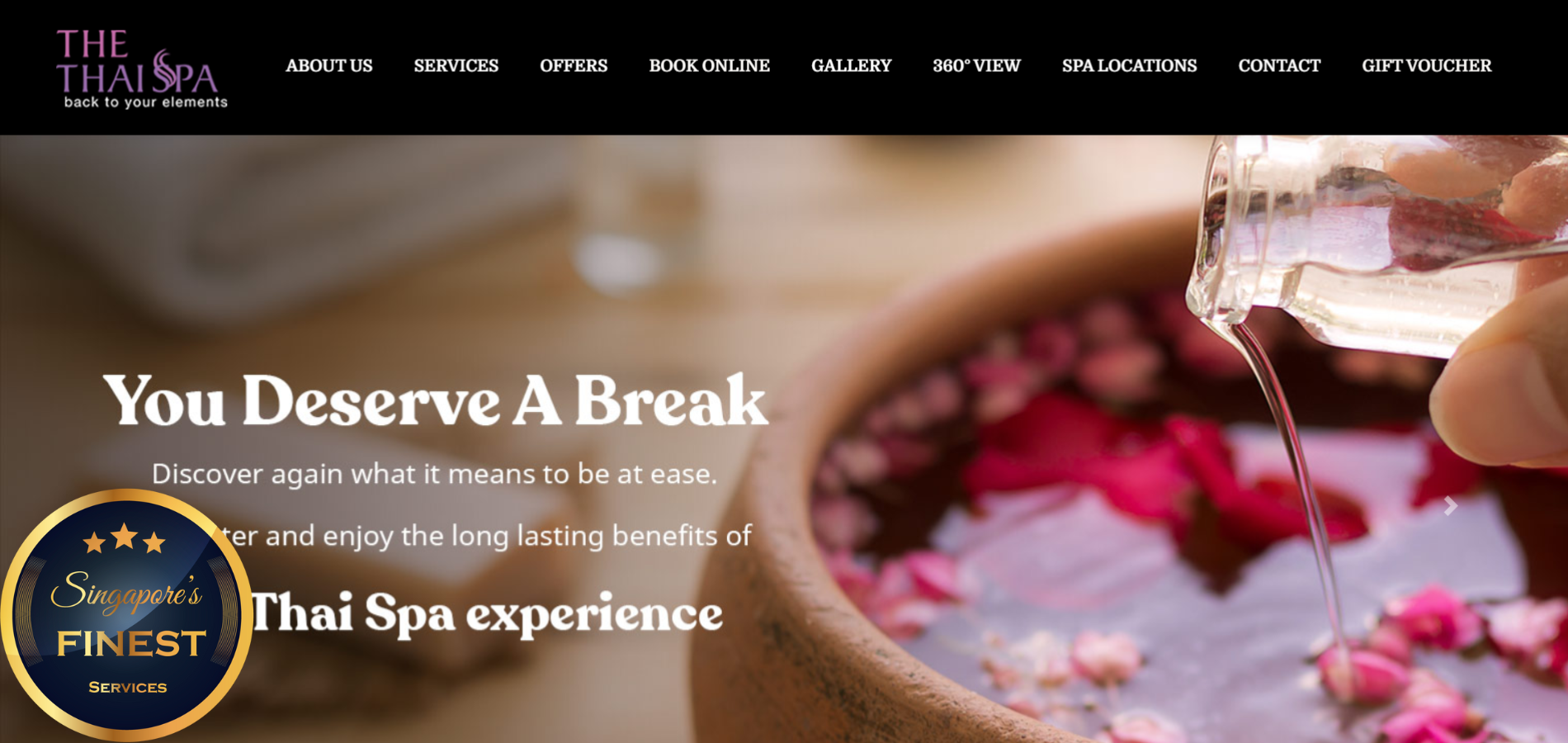Screen dimensions: 1568x743
Task: Click the three gold stars on the badge
Action: [x=125, y=539]
